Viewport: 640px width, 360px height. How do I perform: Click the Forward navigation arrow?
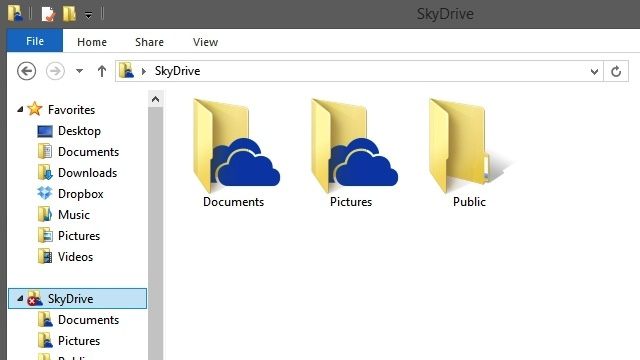[x=55, y=71]
